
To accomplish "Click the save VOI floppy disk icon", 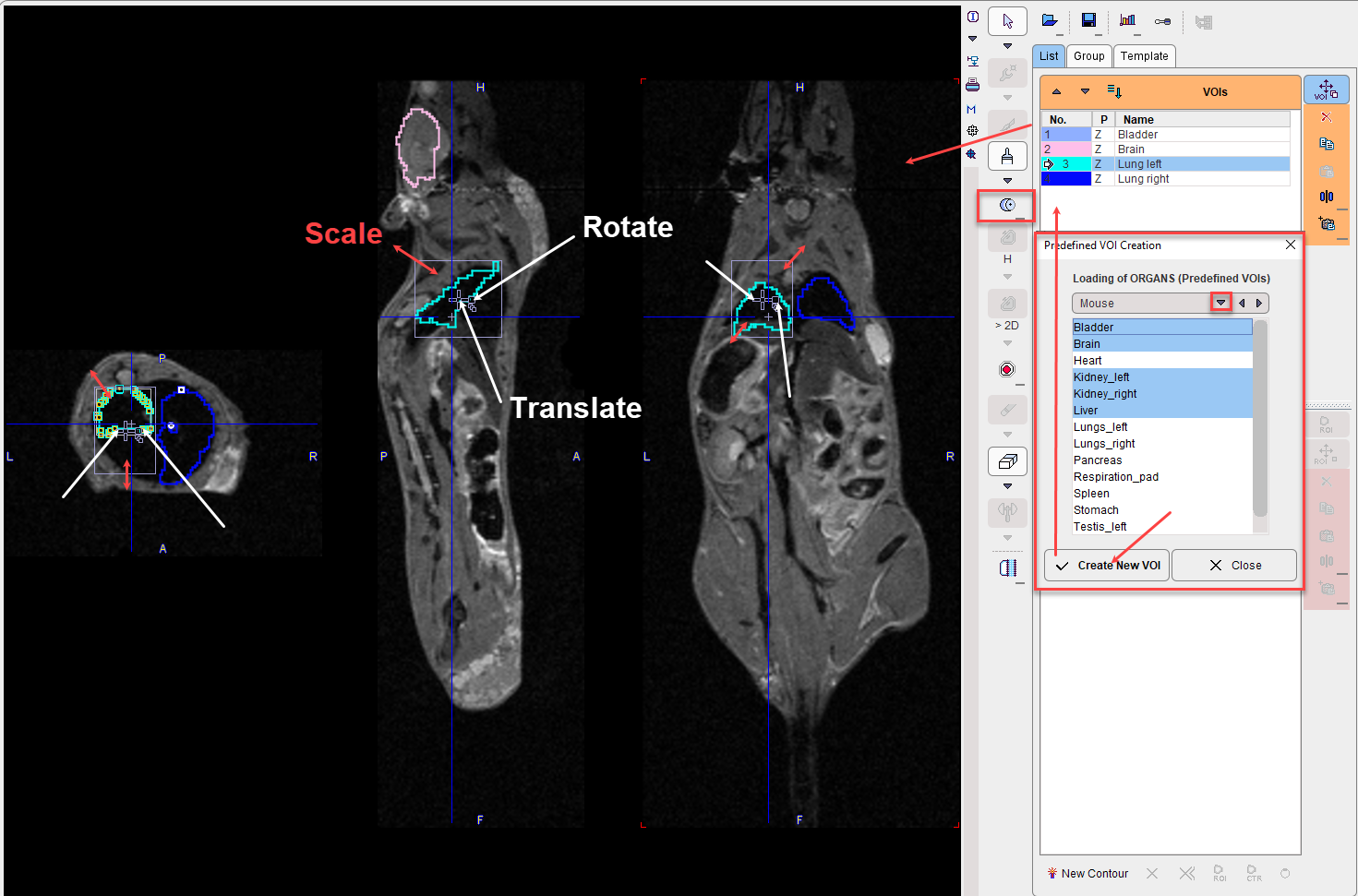I will tap(1088, 21).
